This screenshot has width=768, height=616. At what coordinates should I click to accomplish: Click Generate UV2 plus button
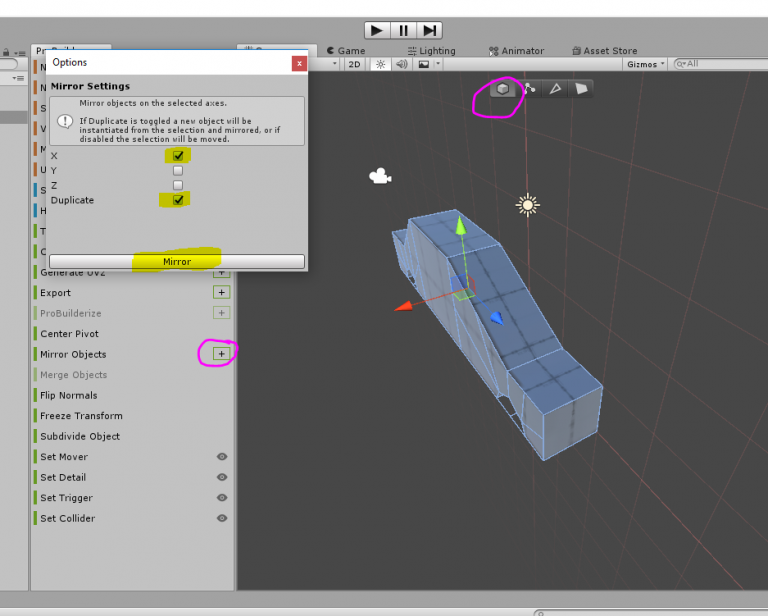pos(221,272)
